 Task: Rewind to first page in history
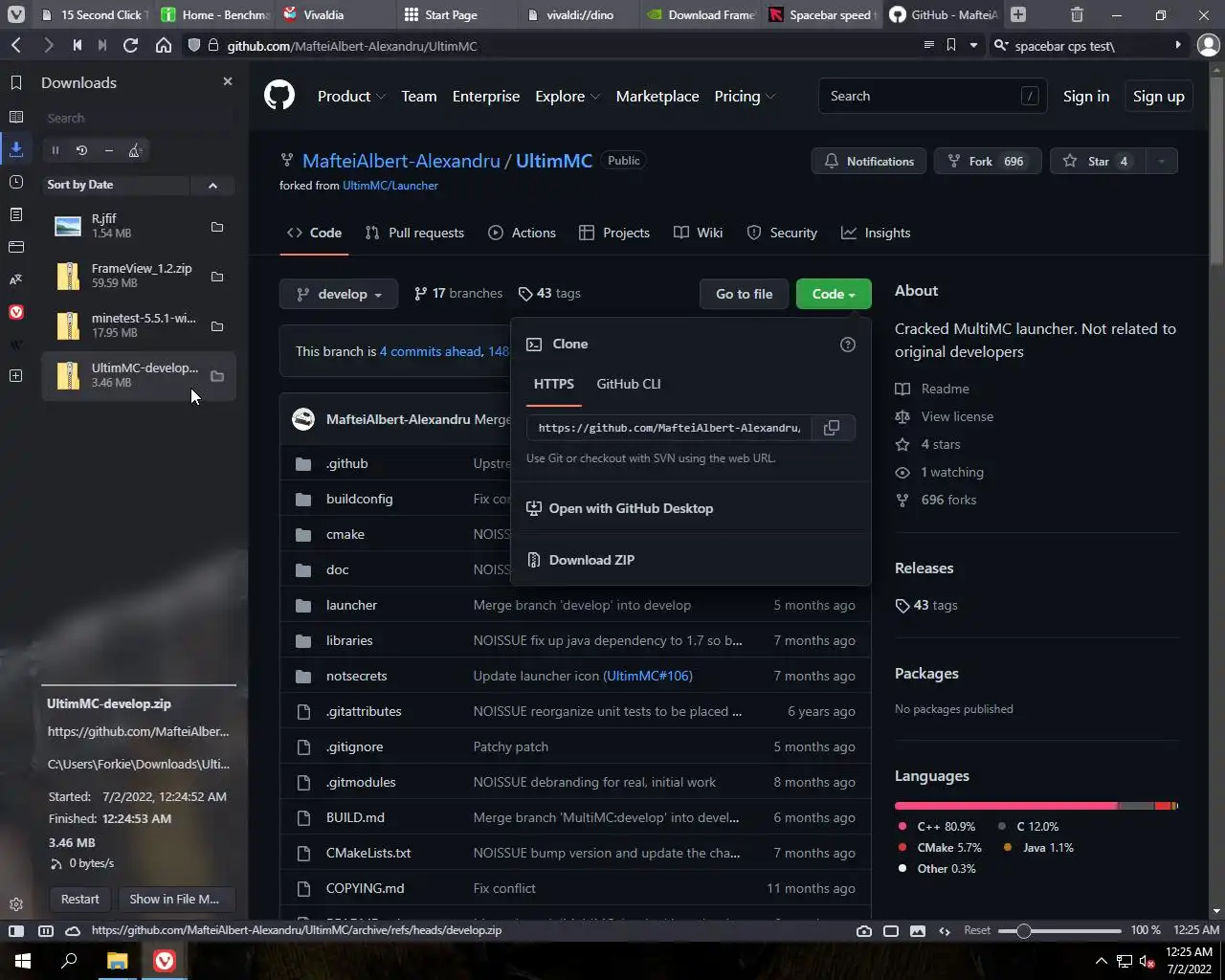click(77, 45)
